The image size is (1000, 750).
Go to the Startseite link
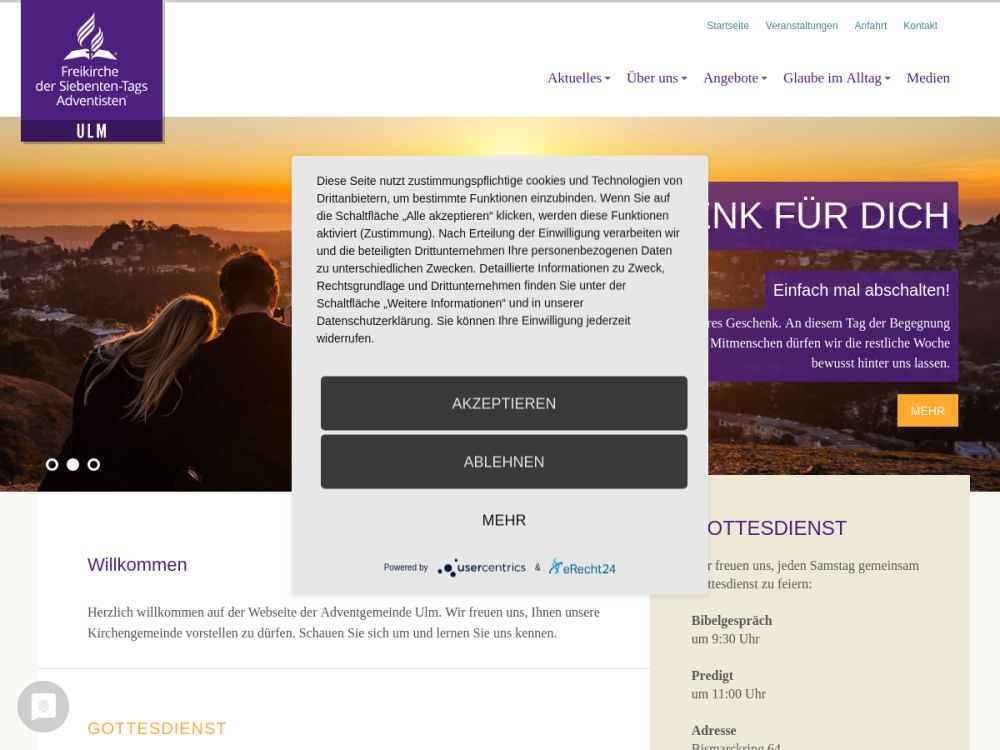(728, 26)
